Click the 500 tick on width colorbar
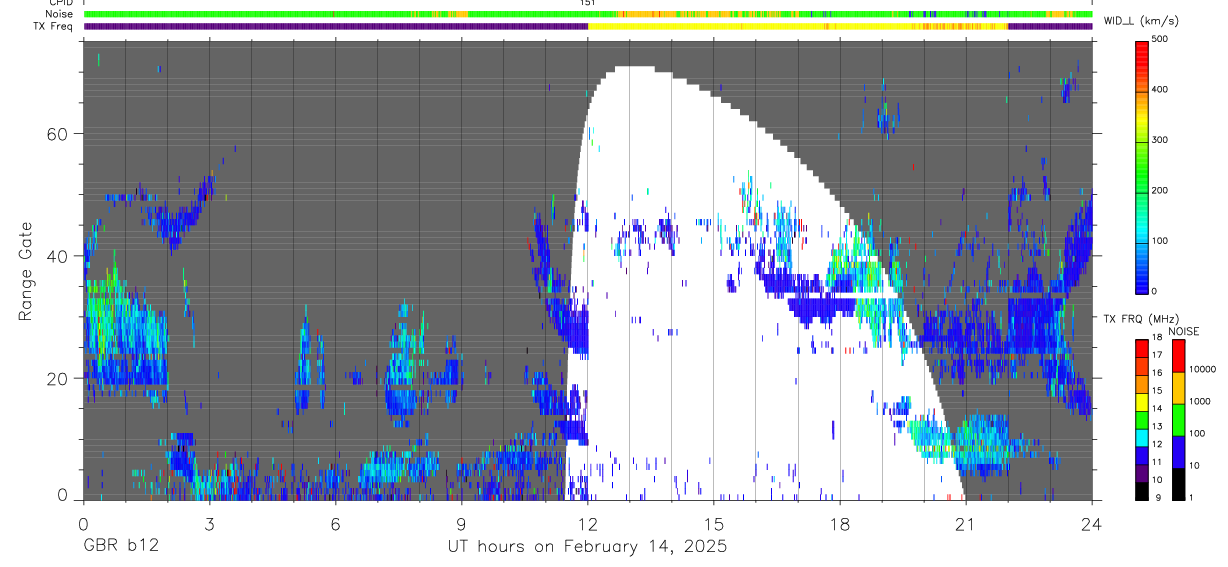 point(1161,39)
